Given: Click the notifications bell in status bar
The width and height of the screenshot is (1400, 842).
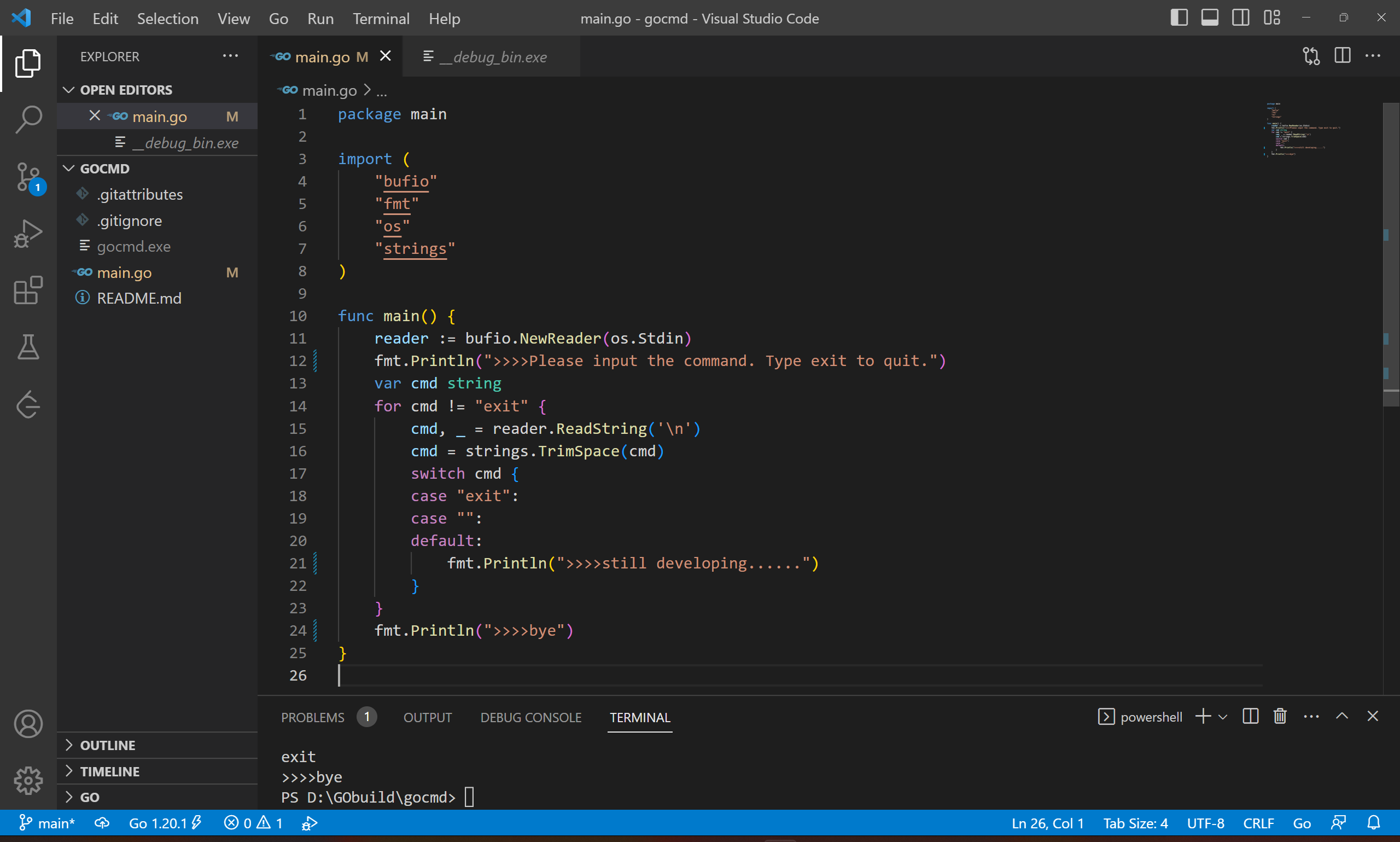Looking at the screenshot, I should coord(1373,823).
